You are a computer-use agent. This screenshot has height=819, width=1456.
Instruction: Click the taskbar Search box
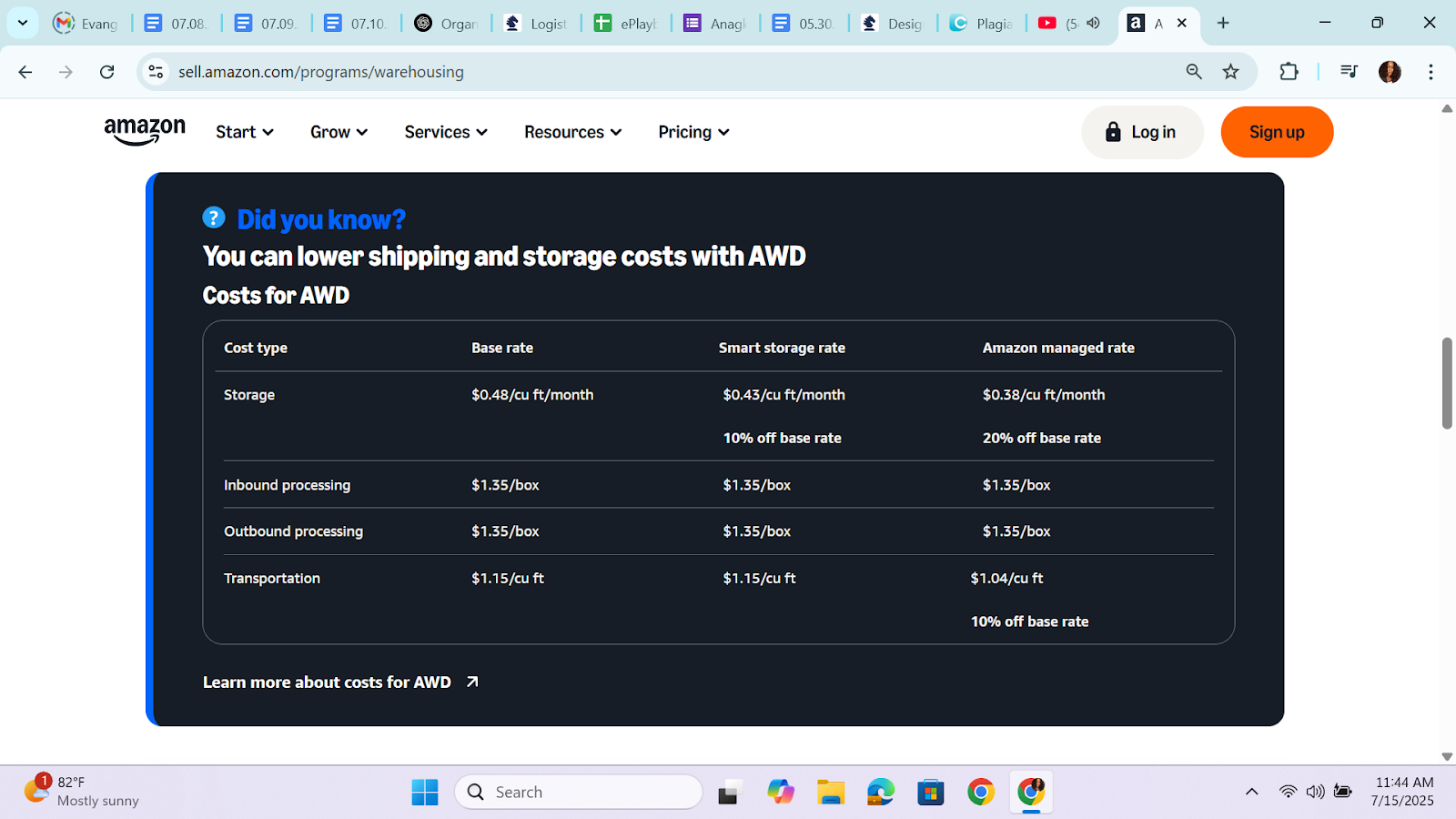tap(579, 792)
